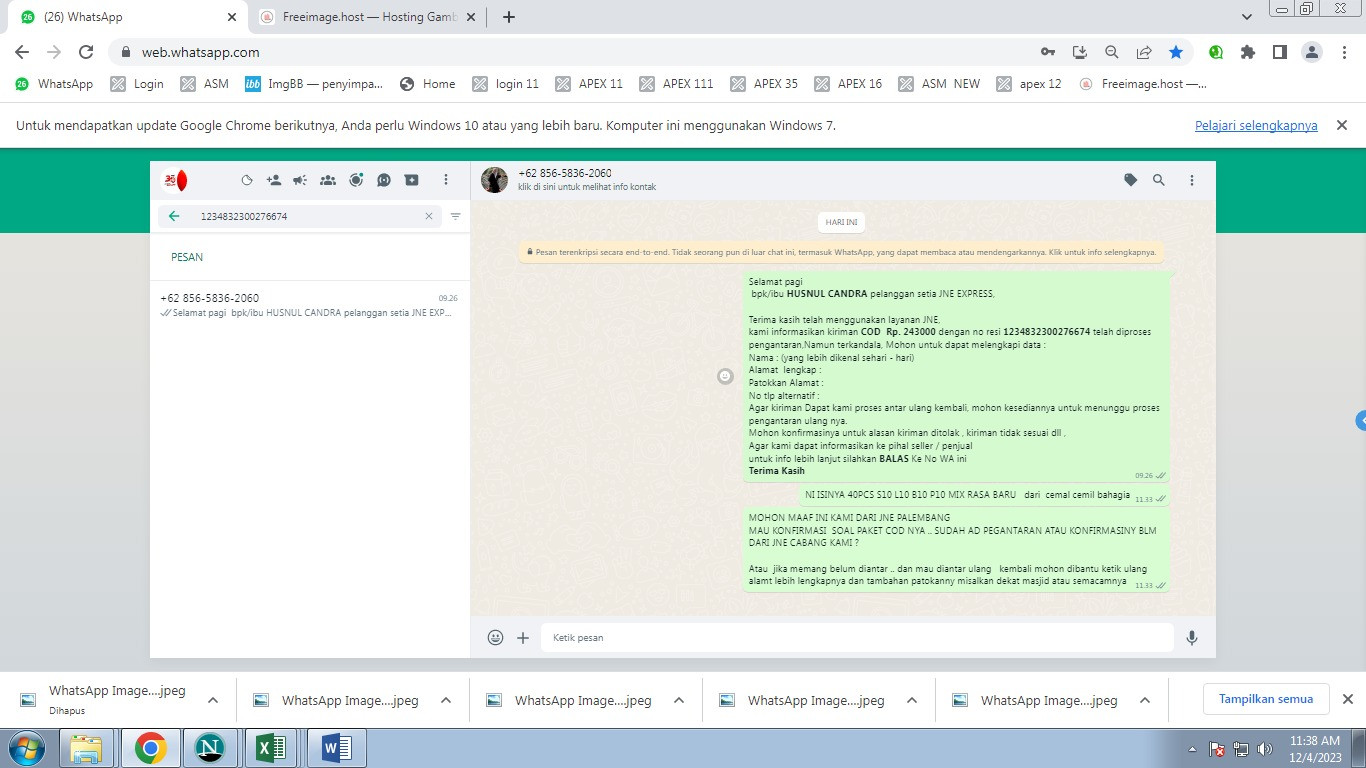Image resolution: width=1366 pixels, height=768 pixels.
Task: Focus the 'Ketik pesan' message input
Action: [x=857, y=637]
